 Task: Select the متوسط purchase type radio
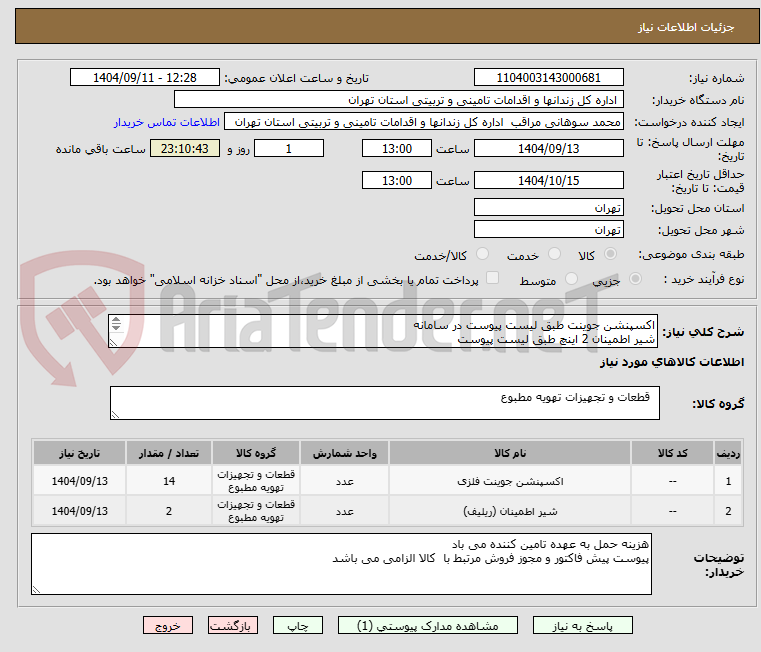571,279
